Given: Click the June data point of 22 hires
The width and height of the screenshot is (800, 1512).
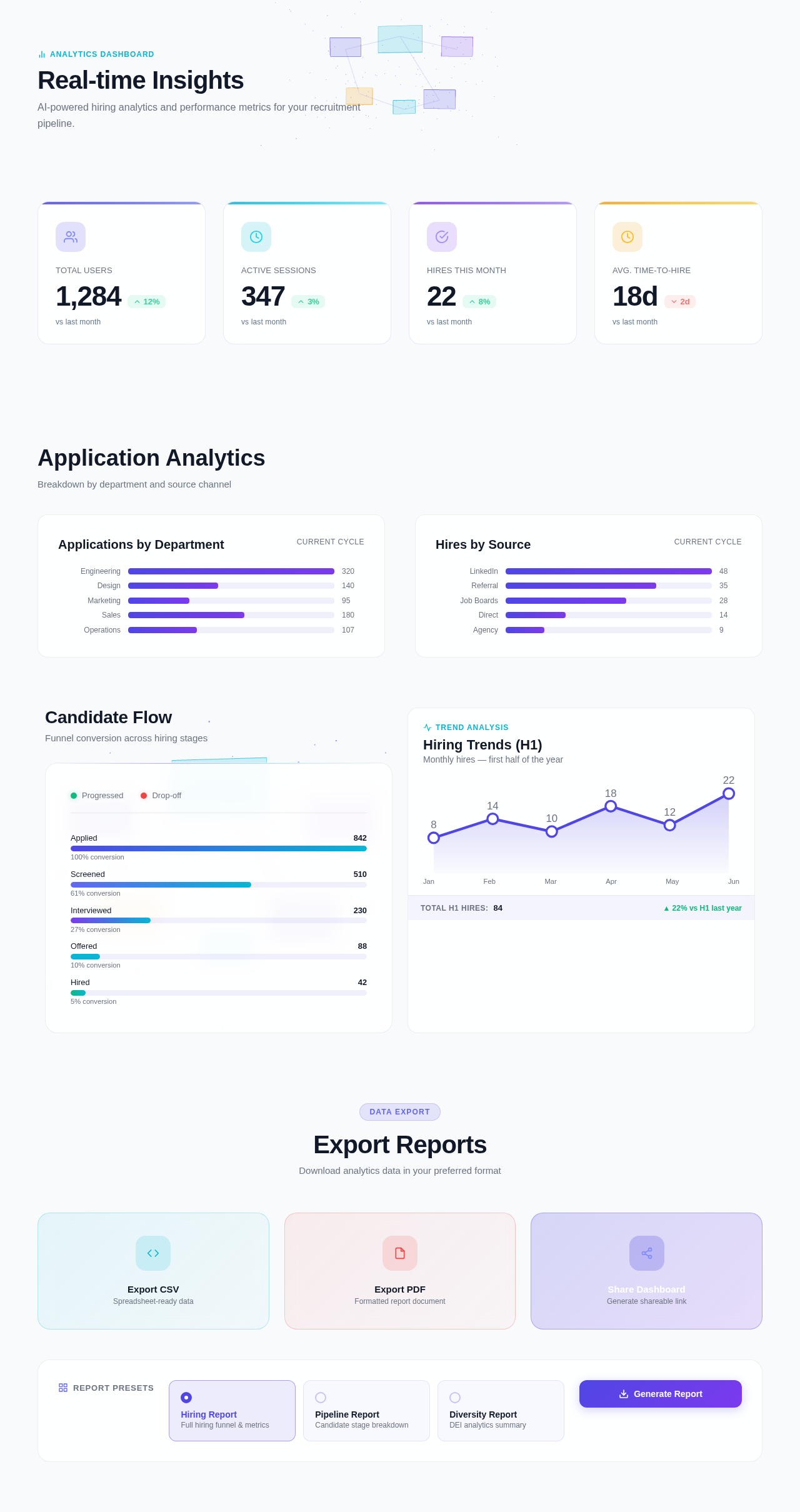Looking at the screenshot, I should (x=729, y=793).
